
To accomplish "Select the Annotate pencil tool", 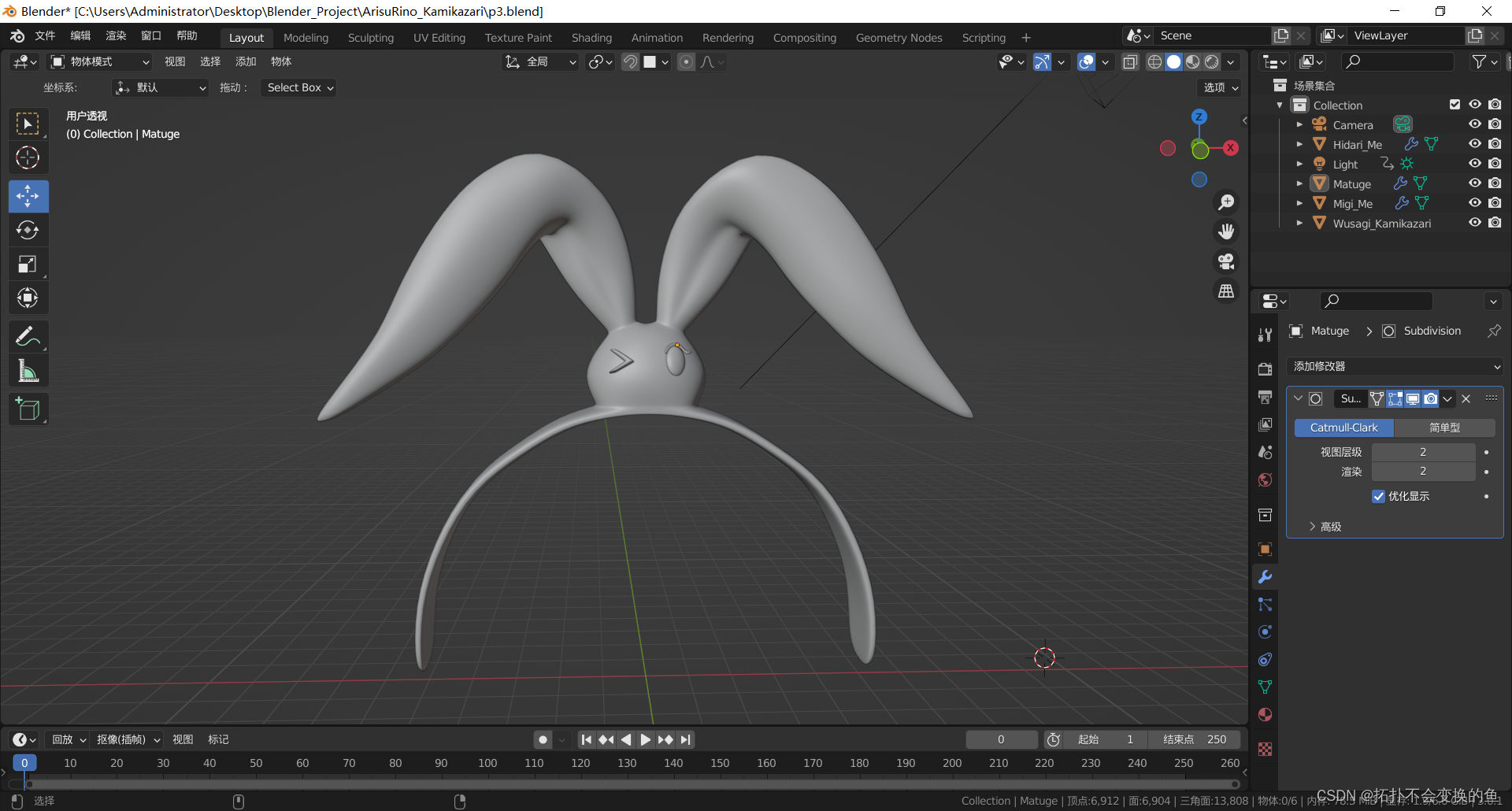I will pyautogui.click(x=28, y=336).
